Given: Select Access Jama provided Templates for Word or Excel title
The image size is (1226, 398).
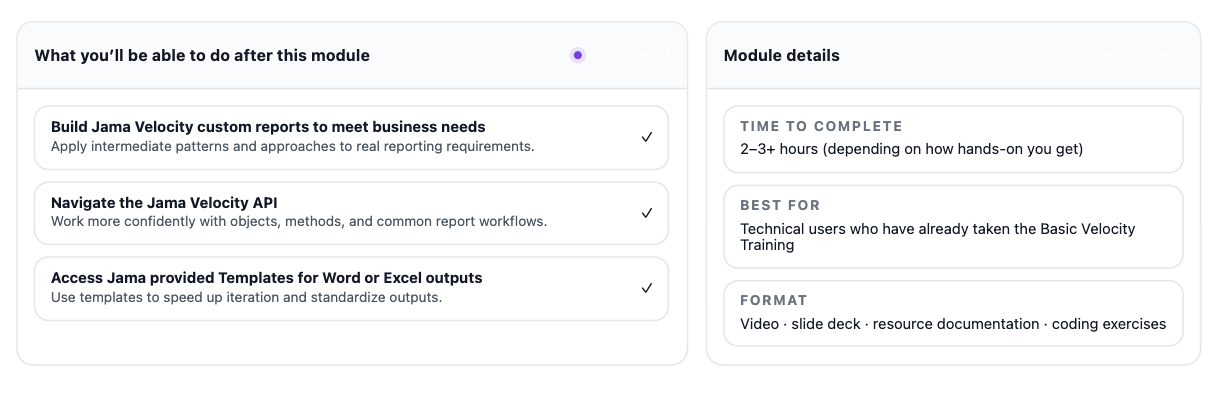Looking at the screenshot, I should pyautogui.click(x=267, y=278).
